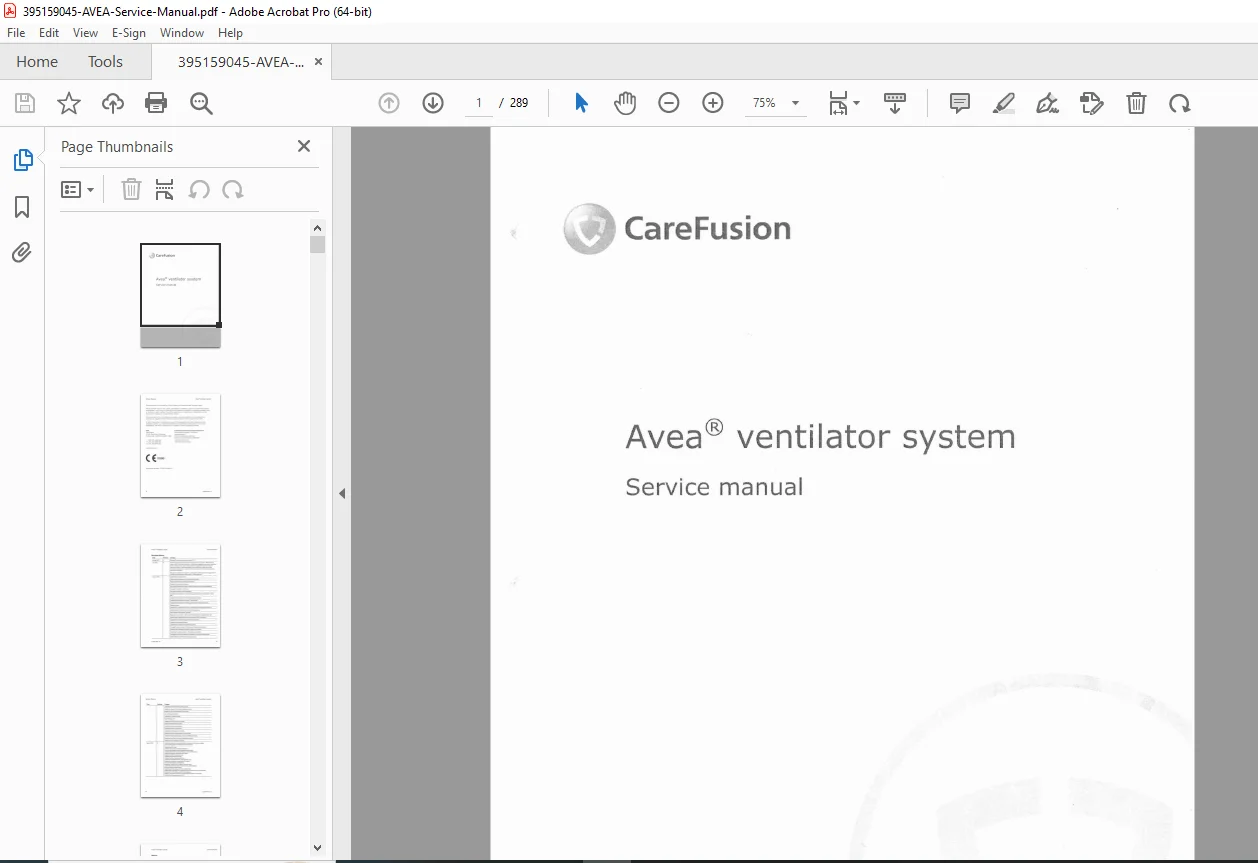
Task: Open the File menu
Action: coord(16,33)
